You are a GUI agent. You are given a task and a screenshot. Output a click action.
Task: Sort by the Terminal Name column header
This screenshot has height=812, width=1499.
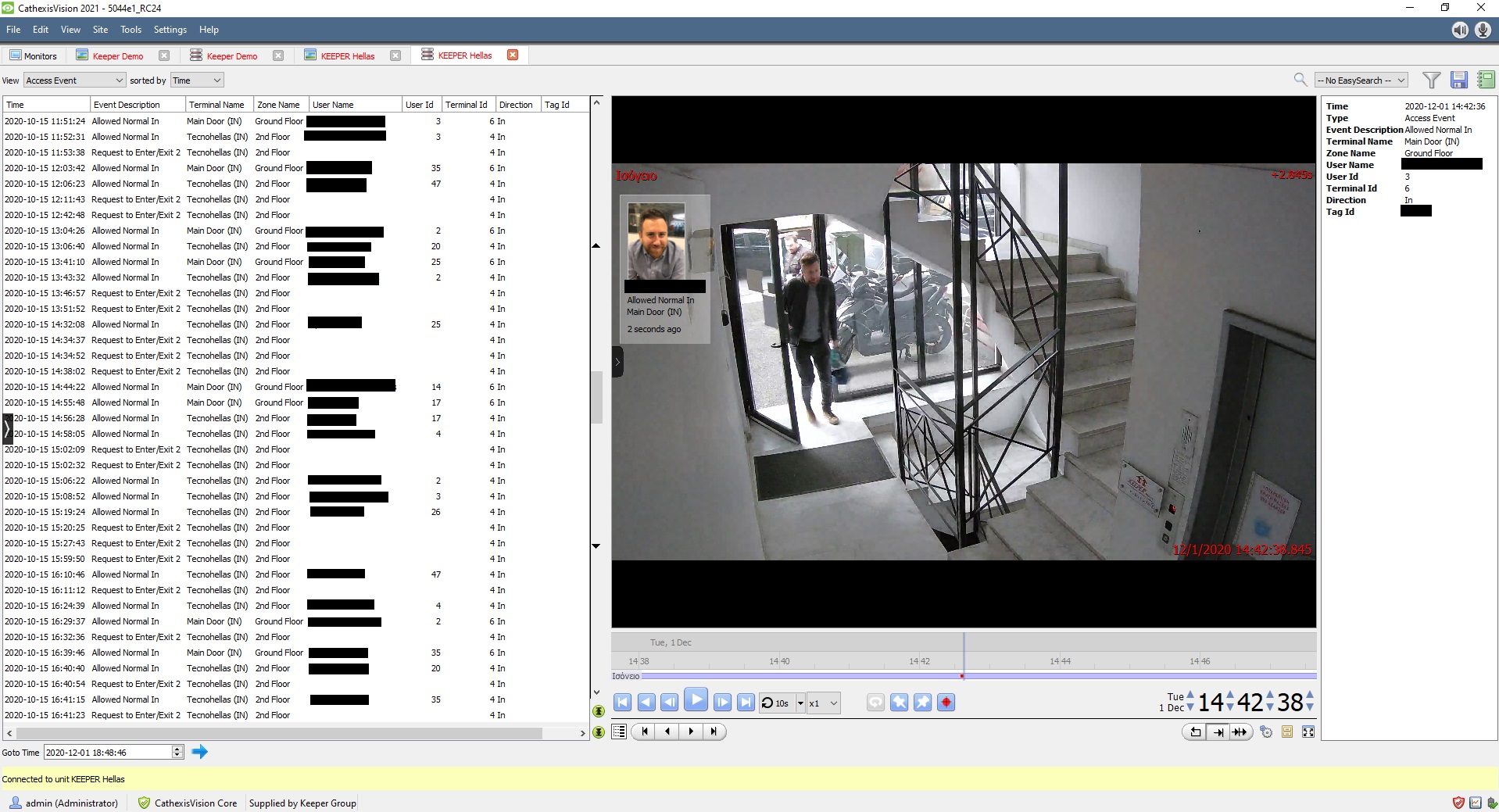[x=219, y=105]
